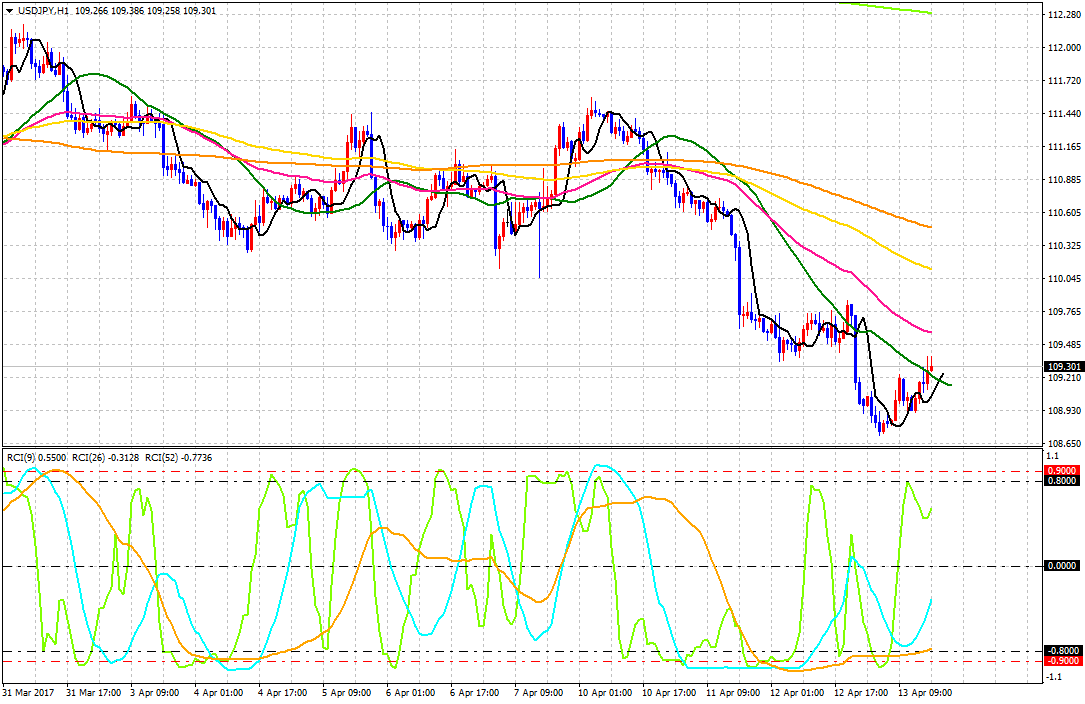Image resolution: width=1085 pixels, height=704 pixels.
Task: Click the red -0.9000 level tag
Action: pyautogui.click(x=1061, y=661)
